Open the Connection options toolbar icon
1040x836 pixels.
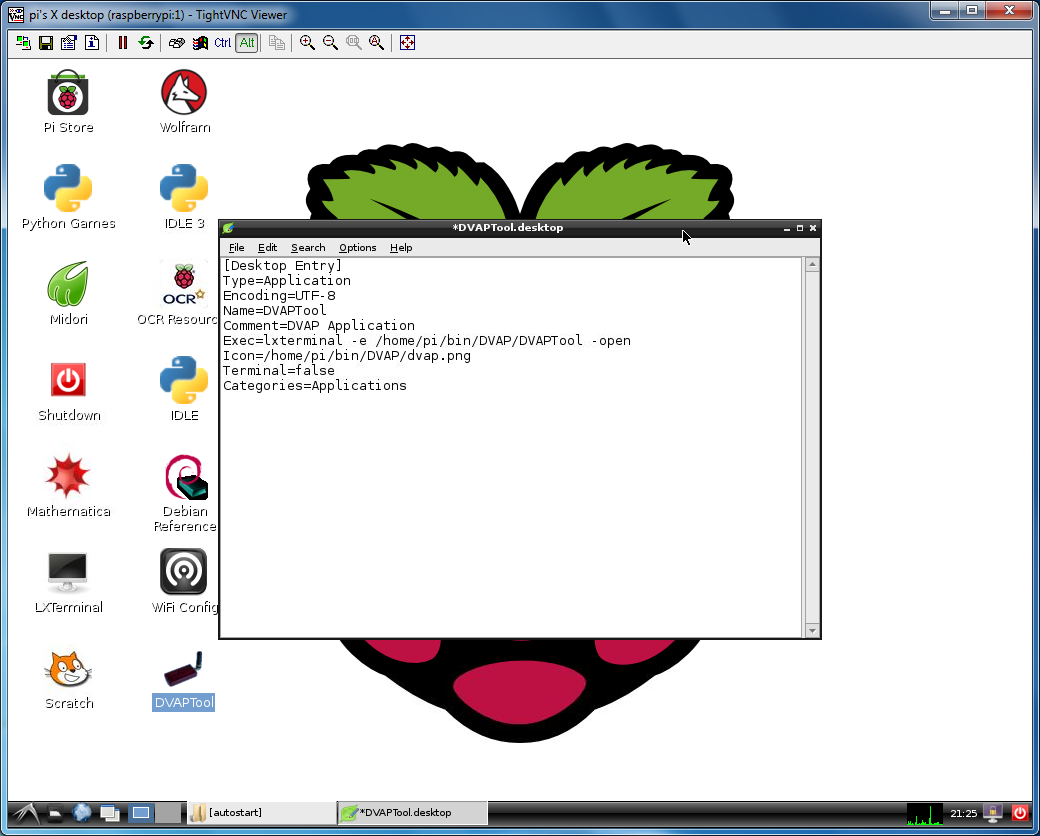(x=68, y=43)
